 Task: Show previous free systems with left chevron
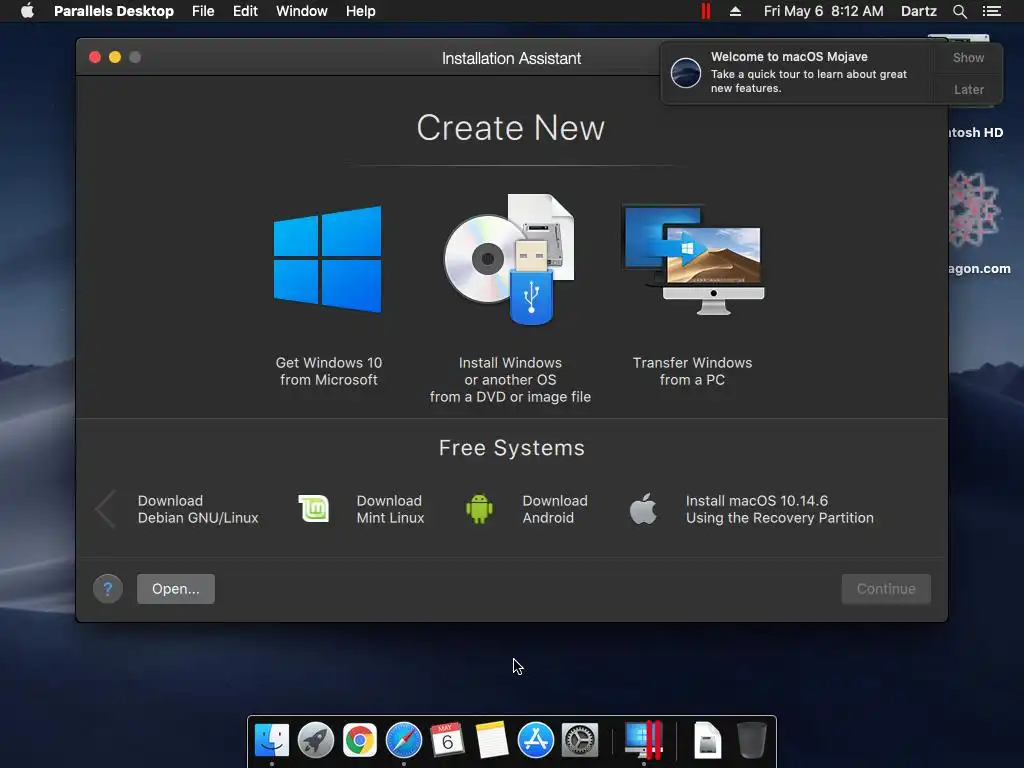tap(106, 509)
